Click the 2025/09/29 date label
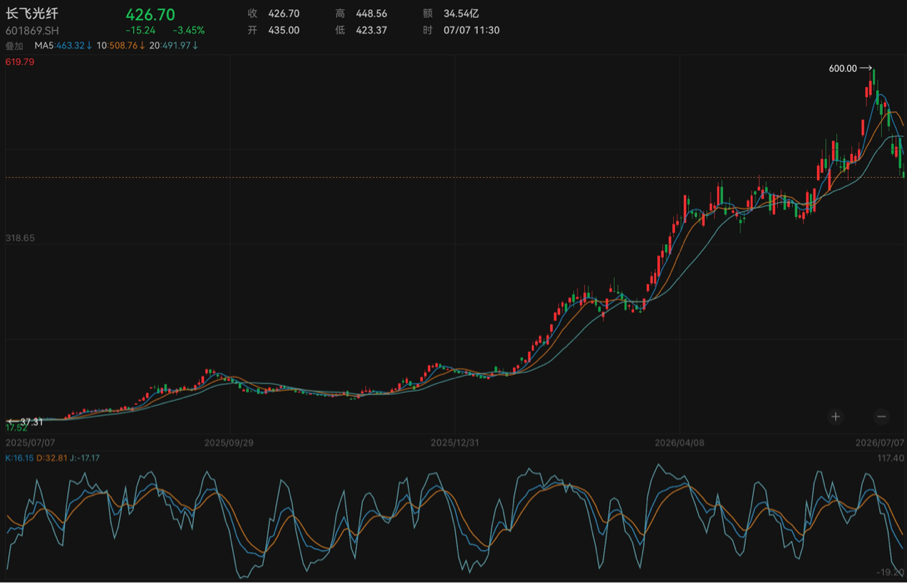Image resolution: width=907 pixels, height=583 pixels. [228, 443]
